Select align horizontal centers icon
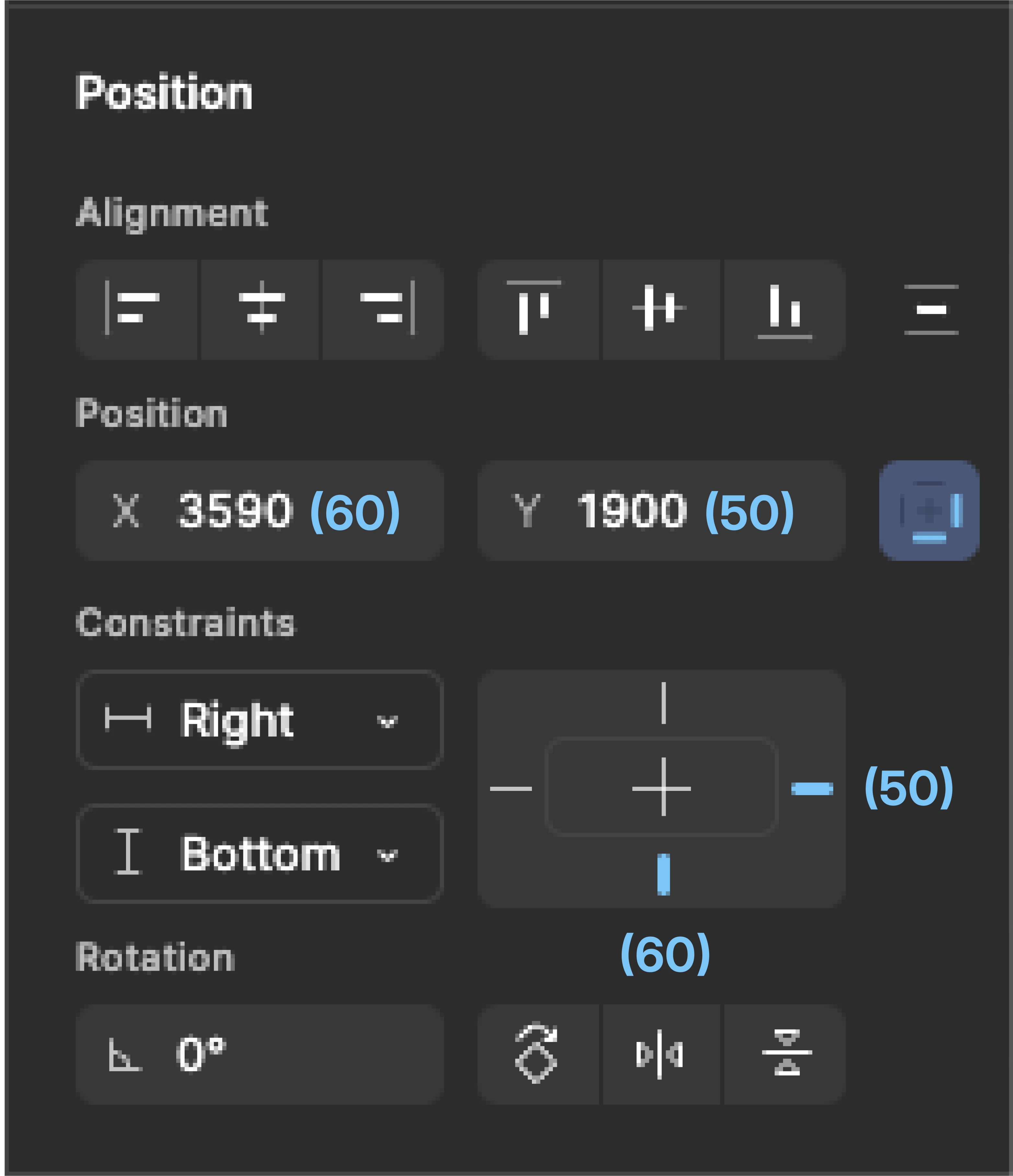The width and height of the screenshot is (1013, 1176). (x=260, y=310)
